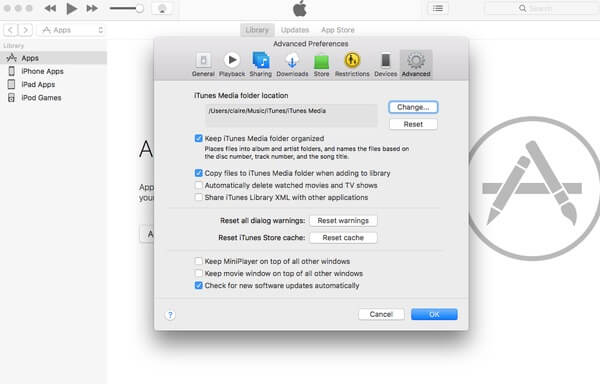Screen dimensions: 600x384
Task: Toggle Copy files to iTunes Media folder
Action: click(x=198, y=173)
